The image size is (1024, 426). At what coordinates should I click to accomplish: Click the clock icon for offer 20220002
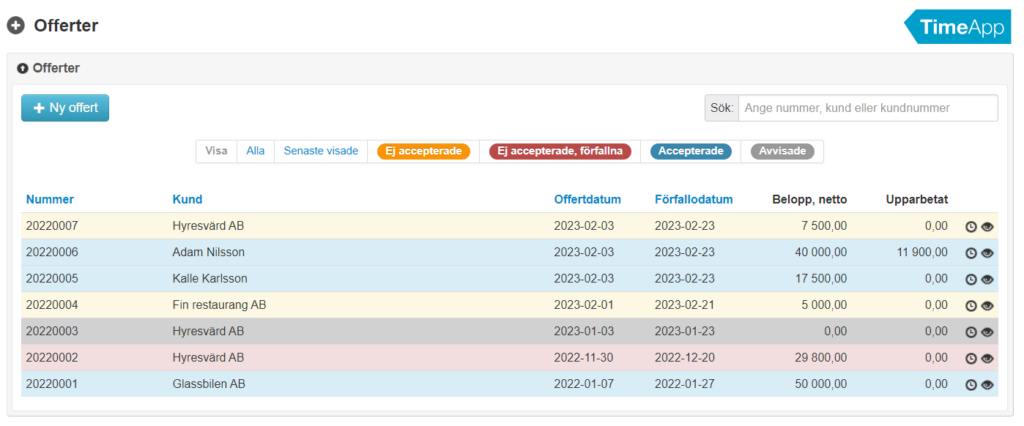970,358
